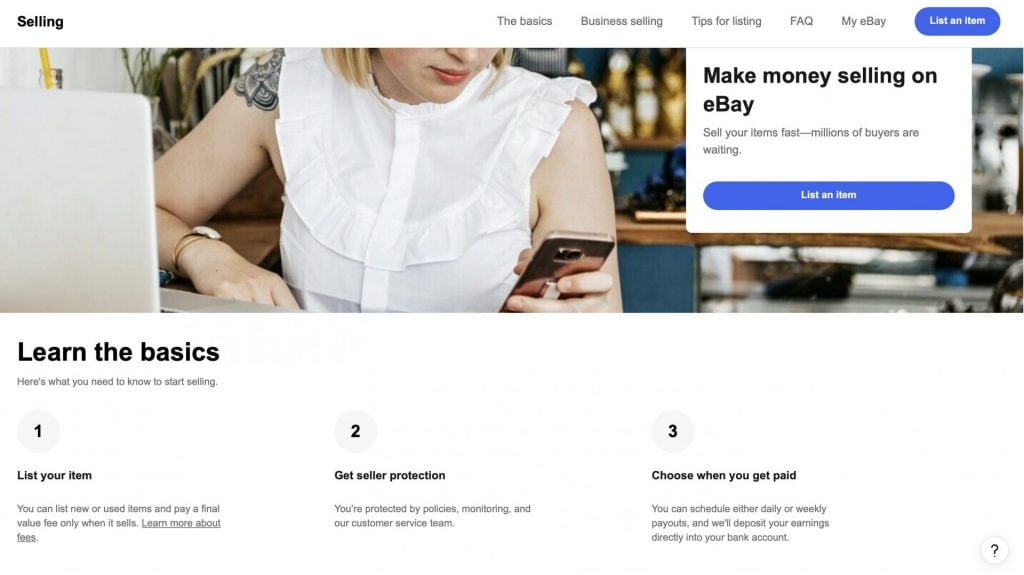This screenshot has height=575, width=1024.
Task: Click the payouts description text
Action: (x=740, y=523)
